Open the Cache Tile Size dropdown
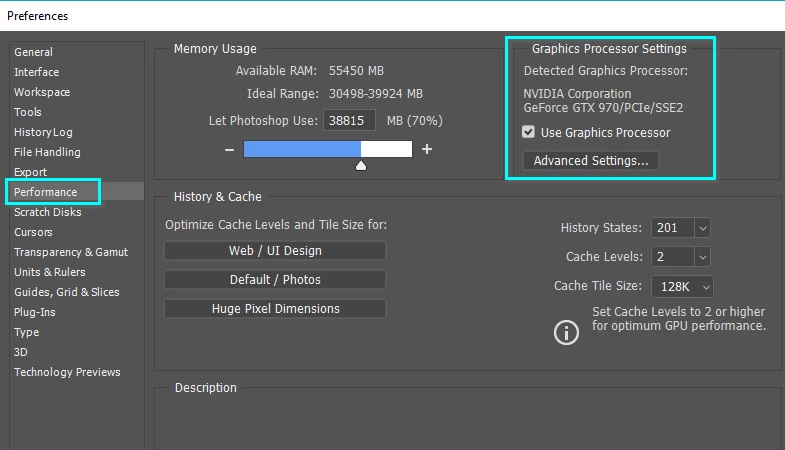The image size is (785, 450). point(682,286)
